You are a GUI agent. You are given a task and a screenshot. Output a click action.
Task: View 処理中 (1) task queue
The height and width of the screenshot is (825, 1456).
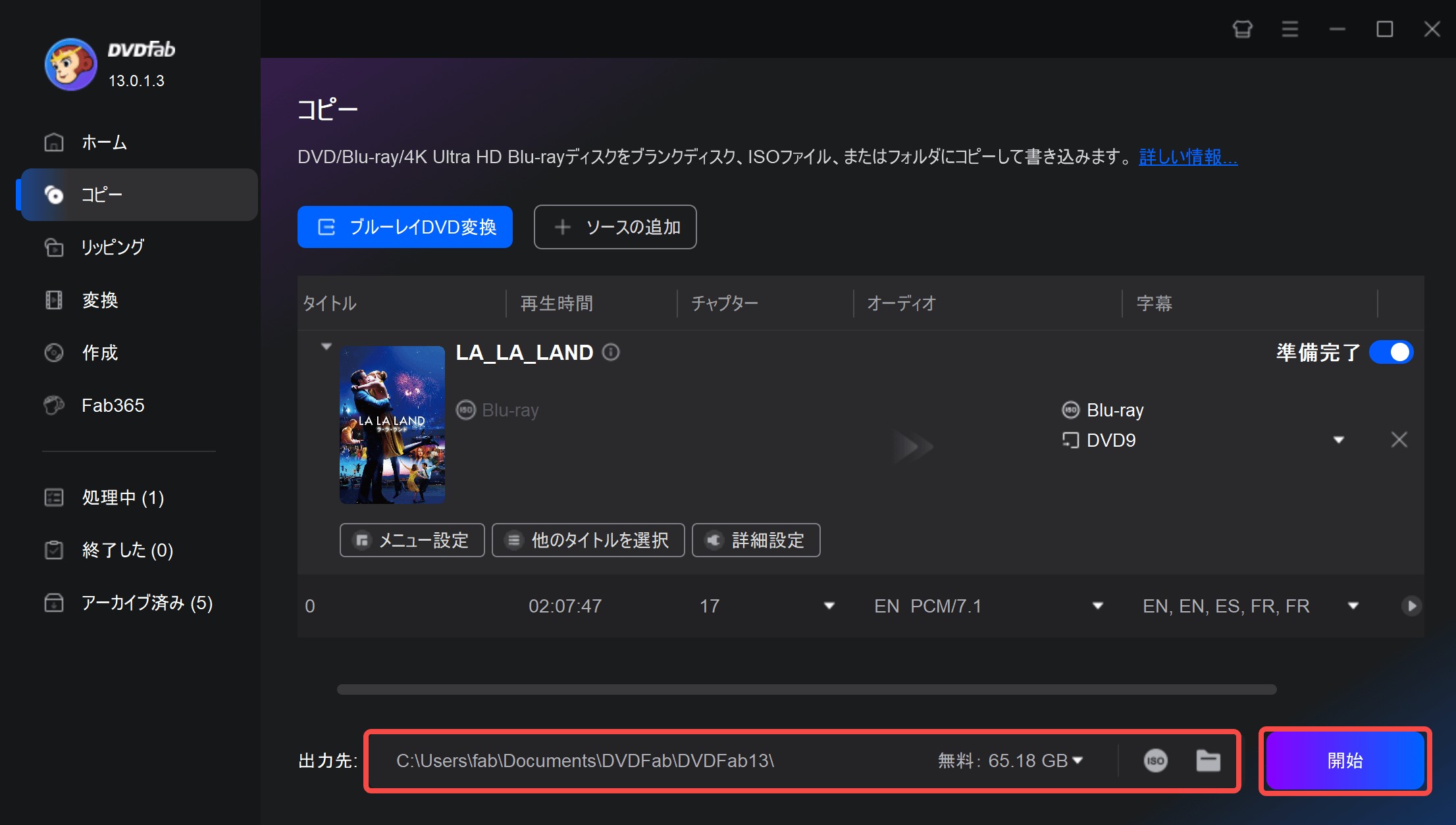click(138, 497)
